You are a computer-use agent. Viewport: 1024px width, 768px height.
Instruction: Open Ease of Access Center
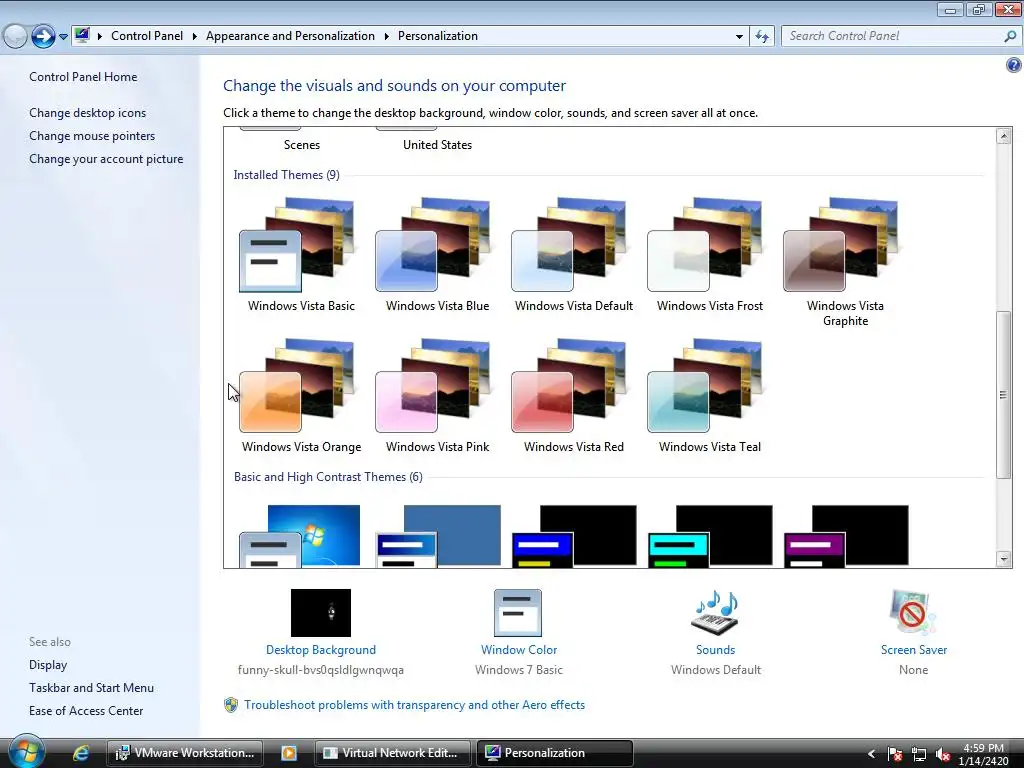(x=86, y=711)
